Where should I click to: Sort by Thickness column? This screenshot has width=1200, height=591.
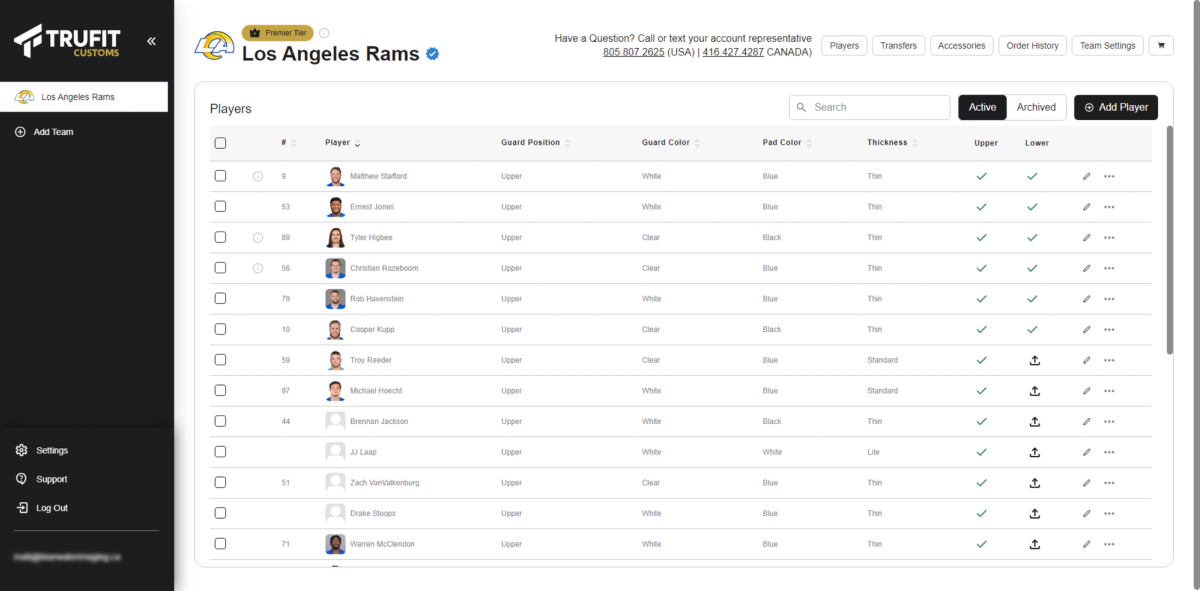[892, 143]
